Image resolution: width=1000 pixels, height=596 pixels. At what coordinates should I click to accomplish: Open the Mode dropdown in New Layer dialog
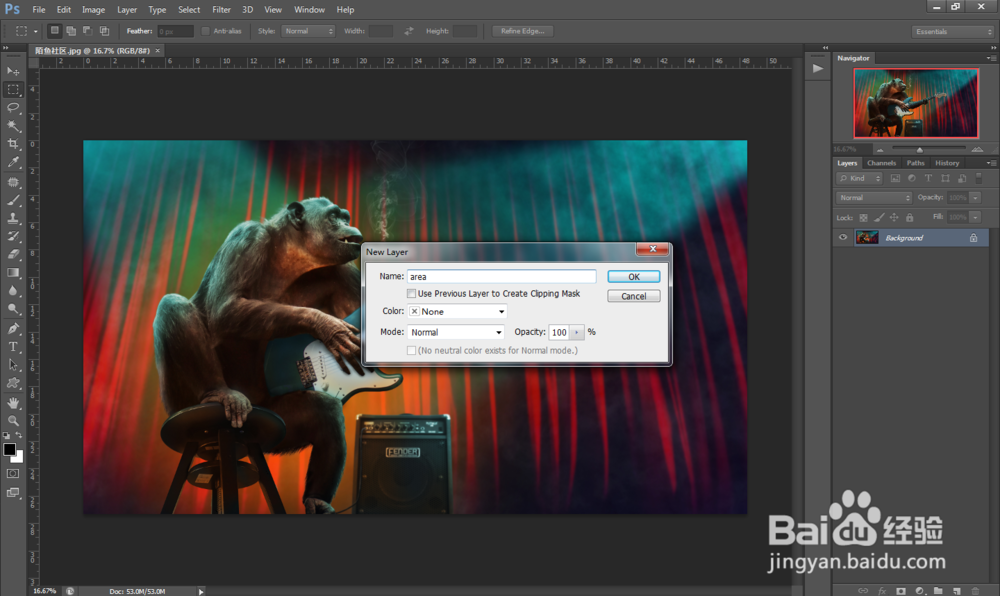[456, 332]
